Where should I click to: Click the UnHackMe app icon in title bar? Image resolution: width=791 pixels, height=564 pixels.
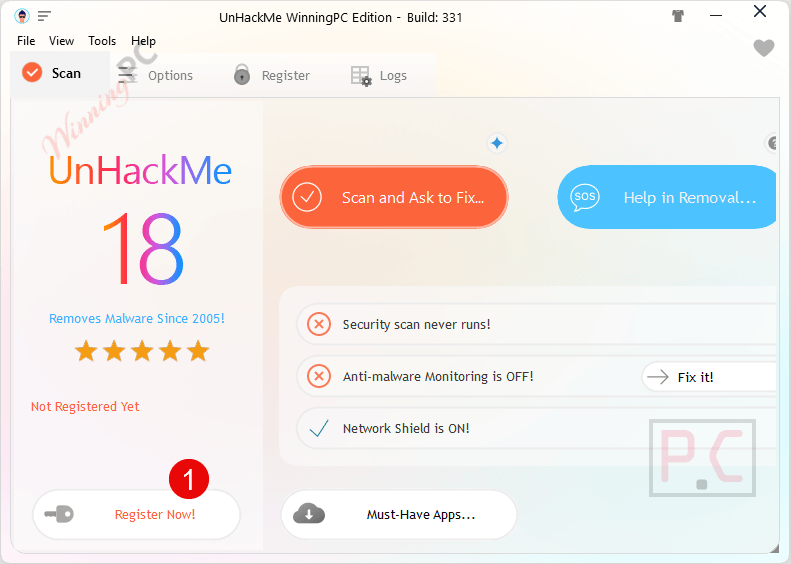pyautogui.click(x=22, y=16)
